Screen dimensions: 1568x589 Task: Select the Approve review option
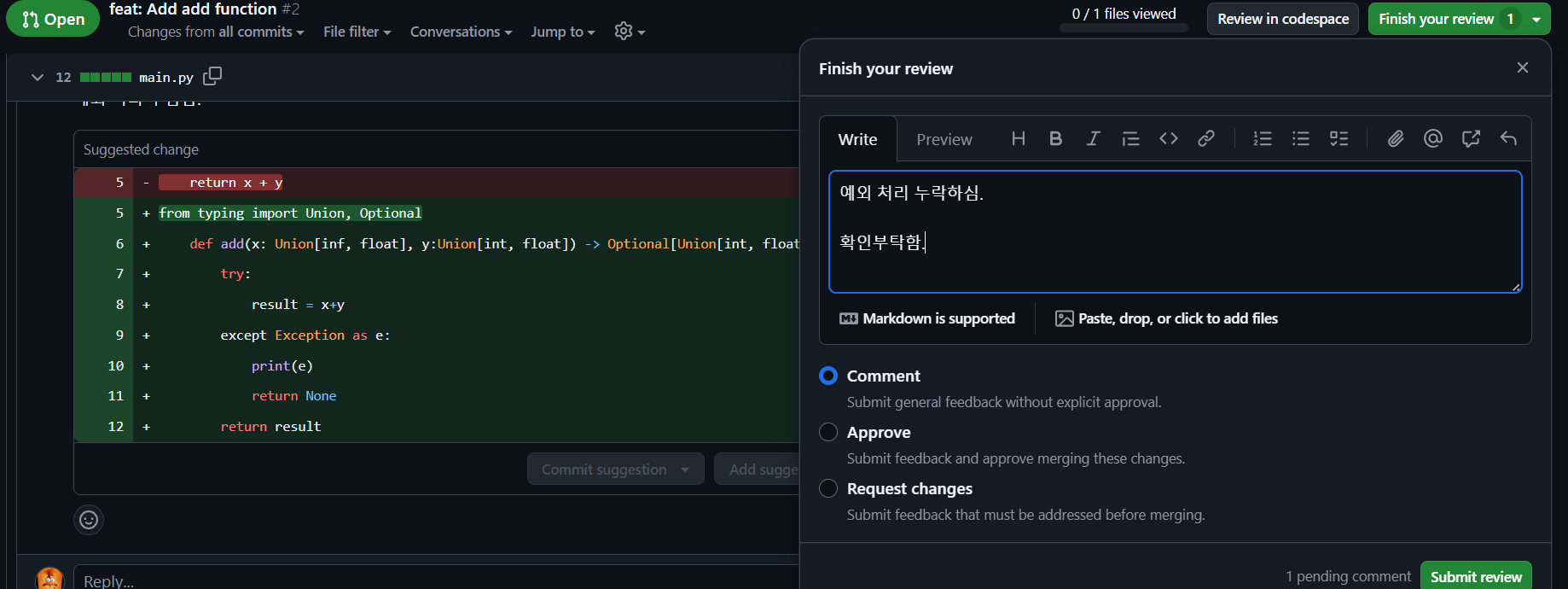[x=828, y=432]
